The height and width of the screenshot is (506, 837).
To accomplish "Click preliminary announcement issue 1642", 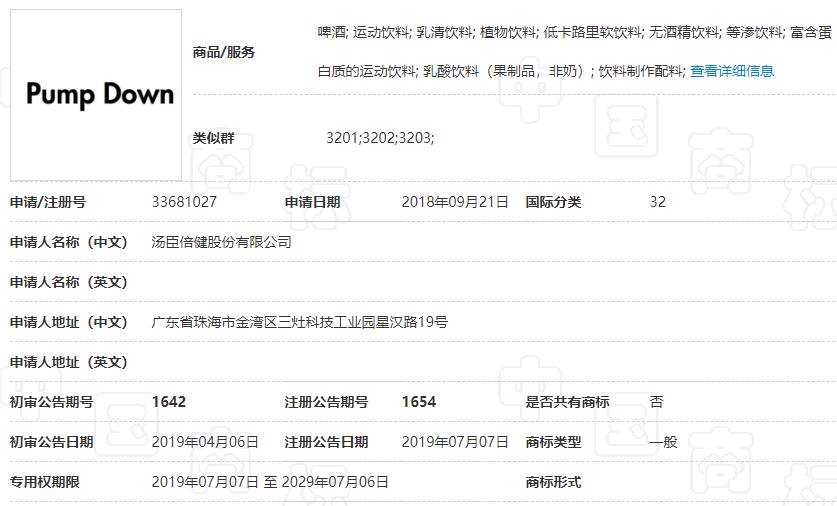I will (169, 402).
